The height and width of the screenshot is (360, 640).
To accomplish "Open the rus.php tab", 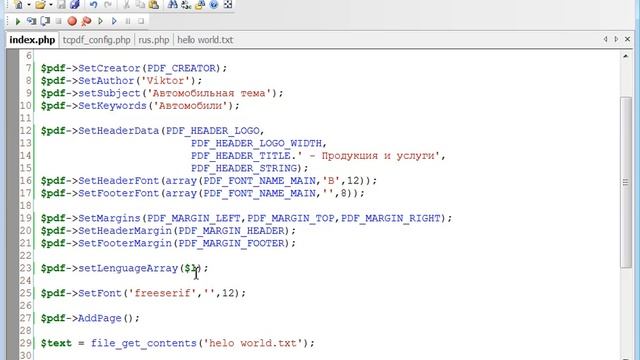I will coord(153,40).
